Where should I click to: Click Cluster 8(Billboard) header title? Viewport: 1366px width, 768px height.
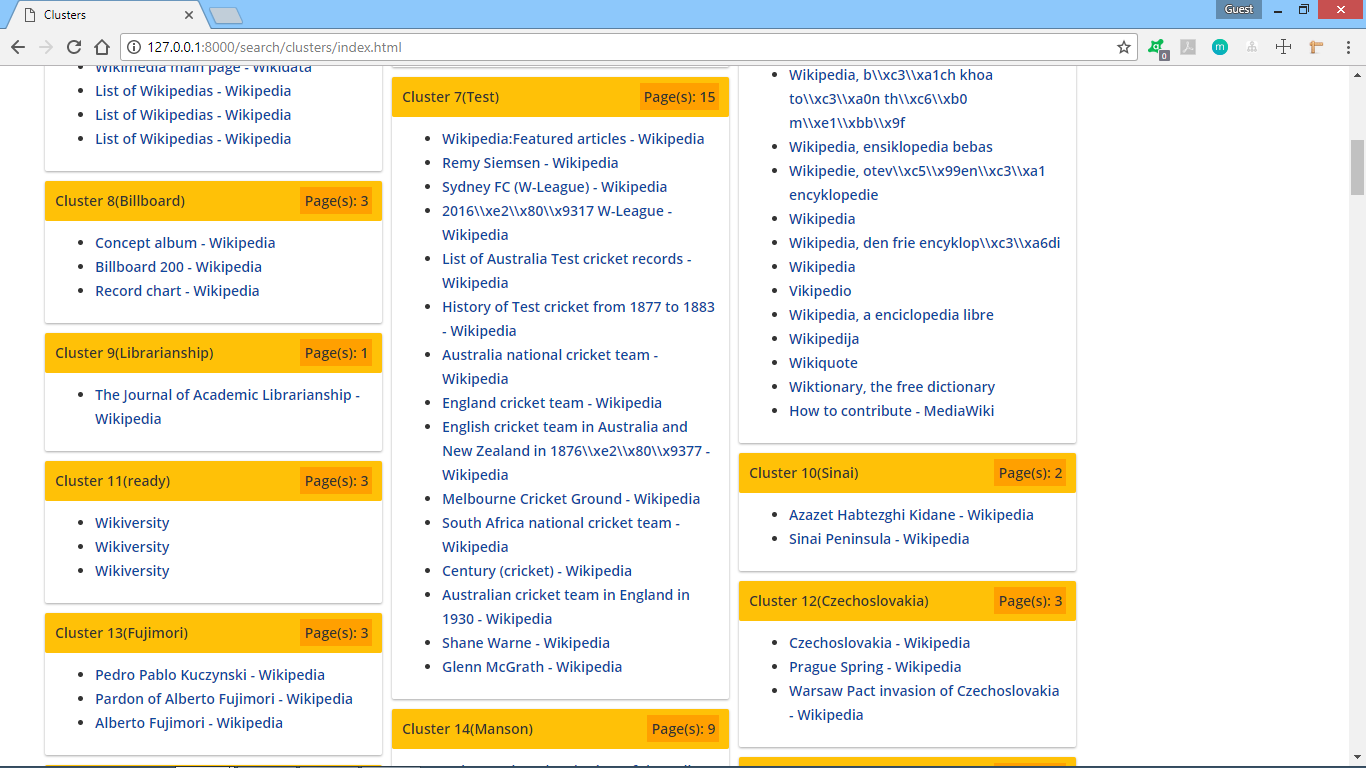120,201
